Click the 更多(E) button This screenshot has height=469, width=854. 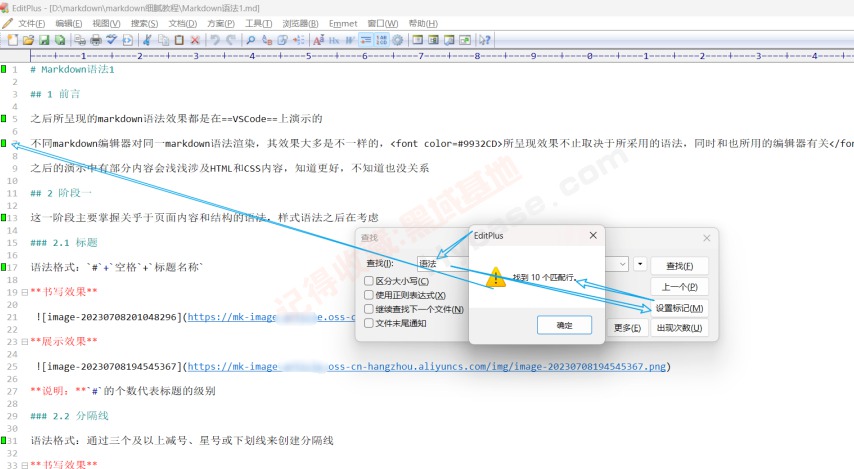(627, 328)
